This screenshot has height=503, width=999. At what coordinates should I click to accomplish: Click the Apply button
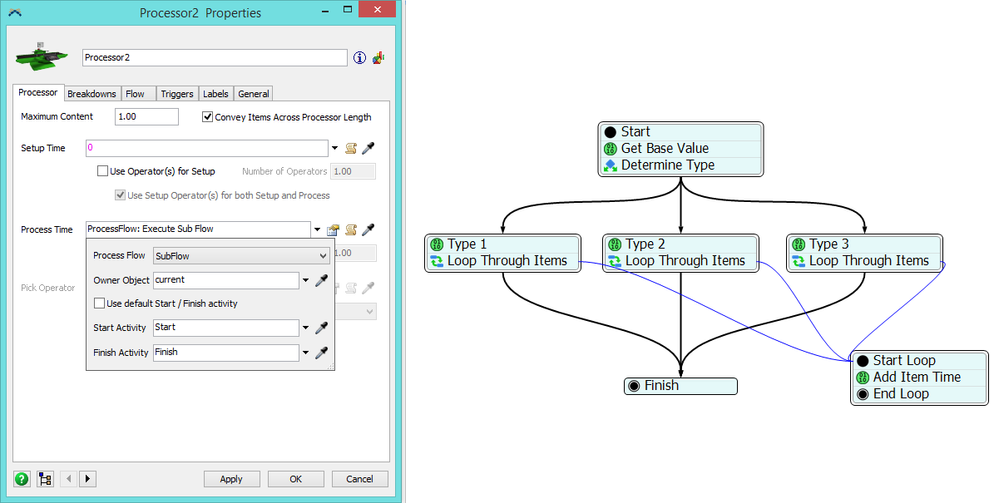pos(231,479)
